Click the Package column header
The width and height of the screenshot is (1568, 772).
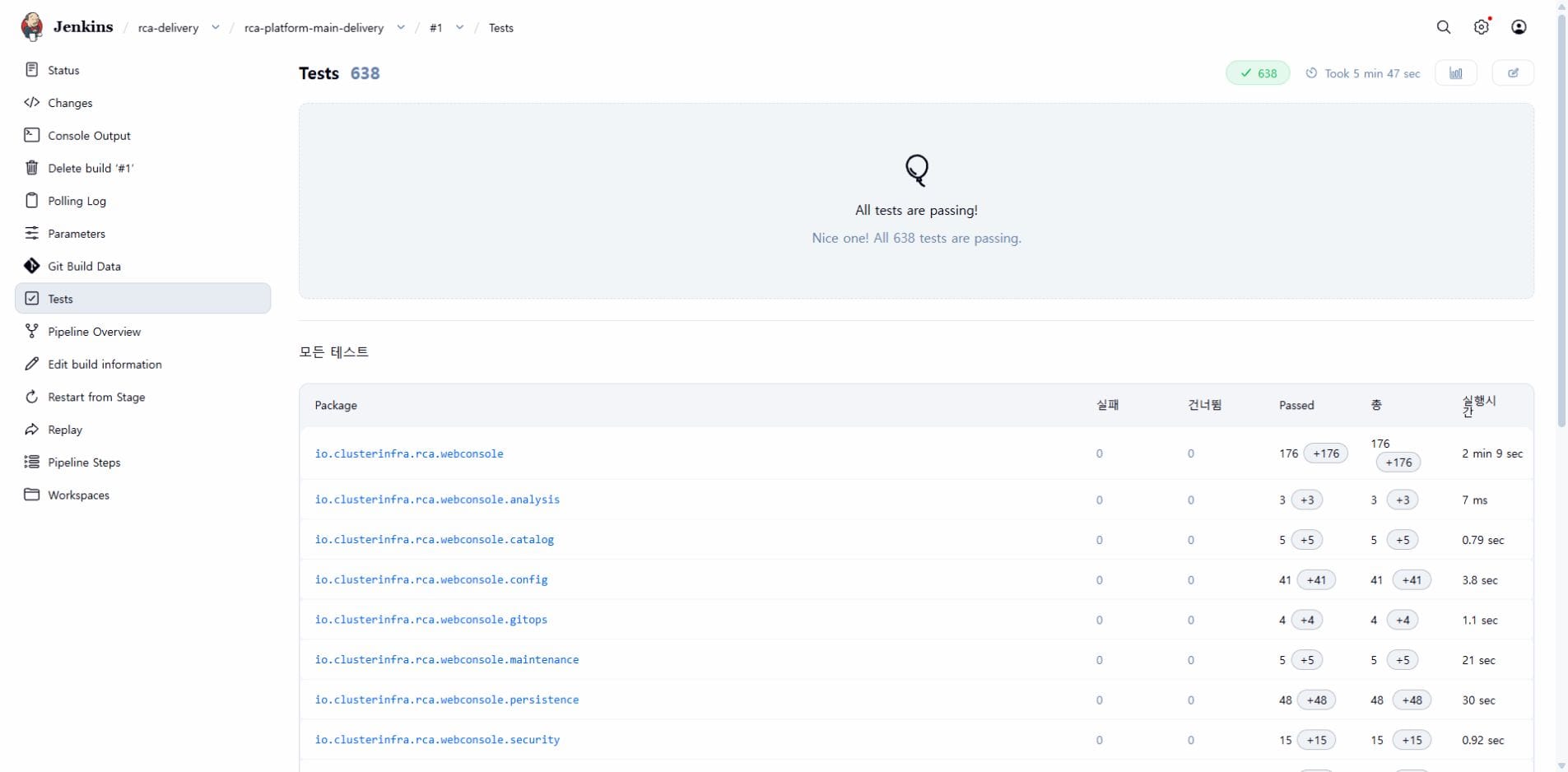coord(336,405)
